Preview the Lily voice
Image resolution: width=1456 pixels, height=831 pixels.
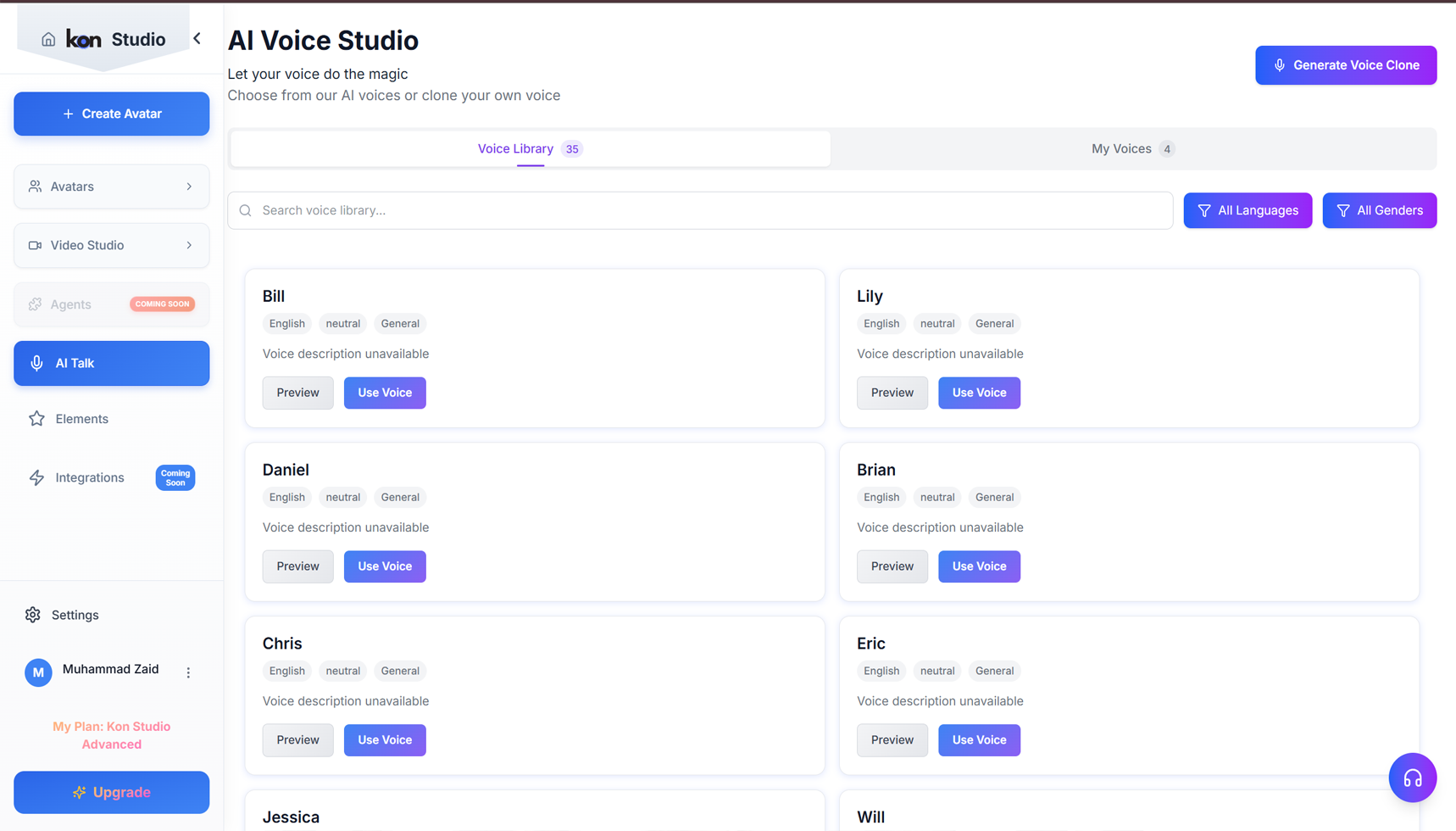pos(892,393)
